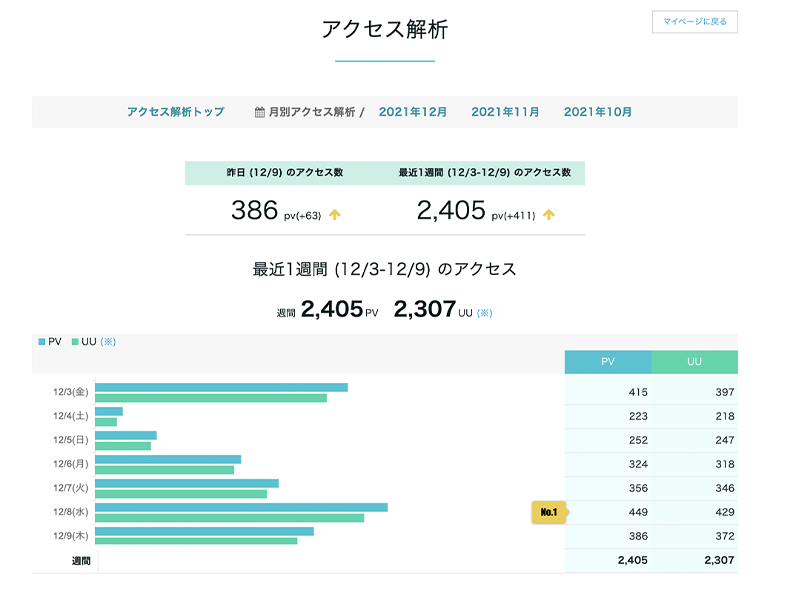
Task: Open アクセス解析トップ link
Action: point(175,112)
